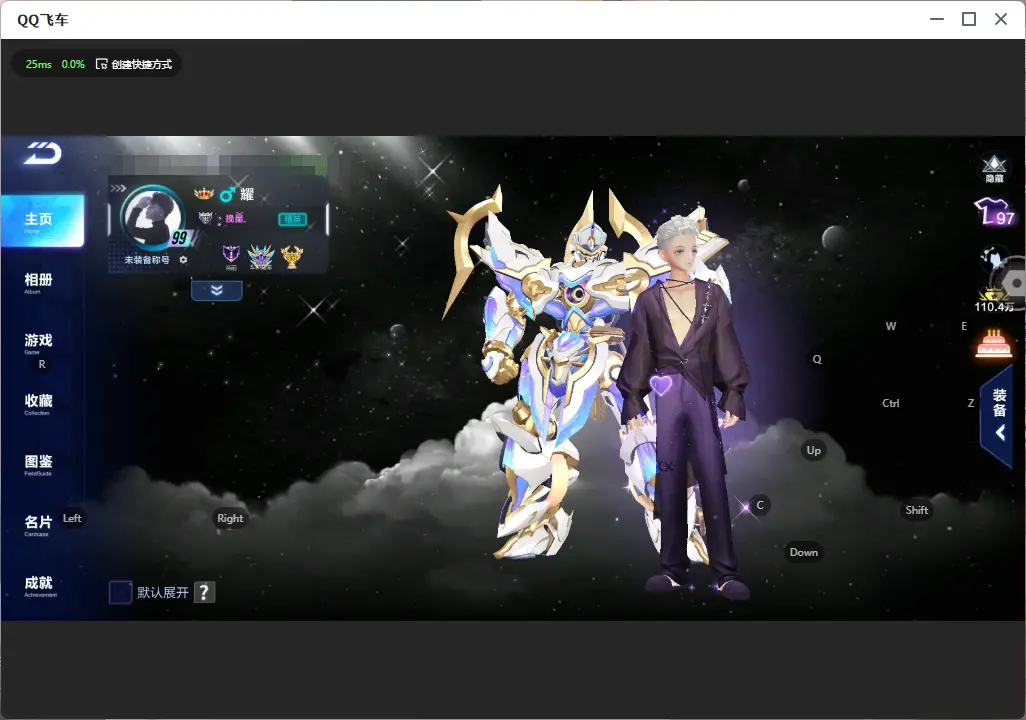Click the player avatar portrait
The height and width of the screenshot is (720, 1026).
tap(152, 217)
